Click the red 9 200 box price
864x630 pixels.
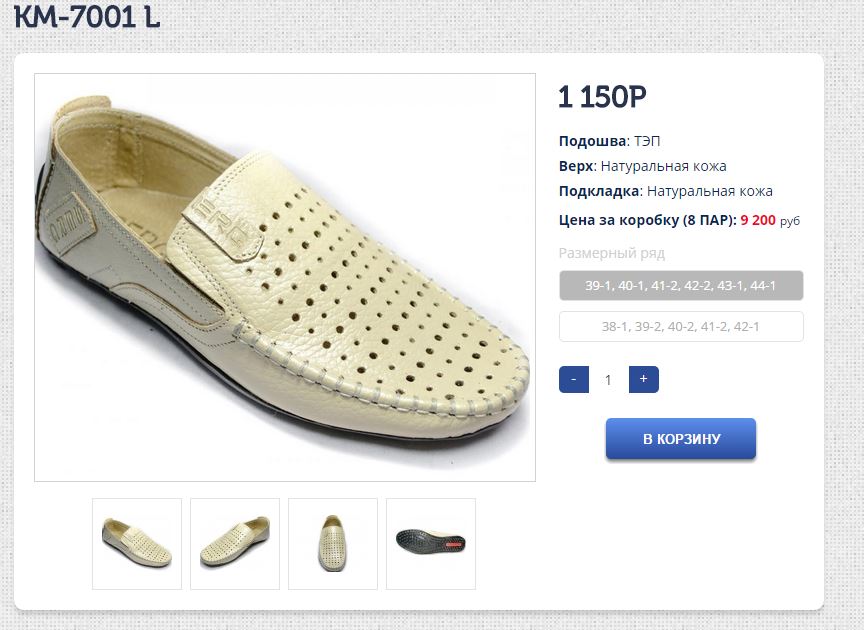coord(758,220)
